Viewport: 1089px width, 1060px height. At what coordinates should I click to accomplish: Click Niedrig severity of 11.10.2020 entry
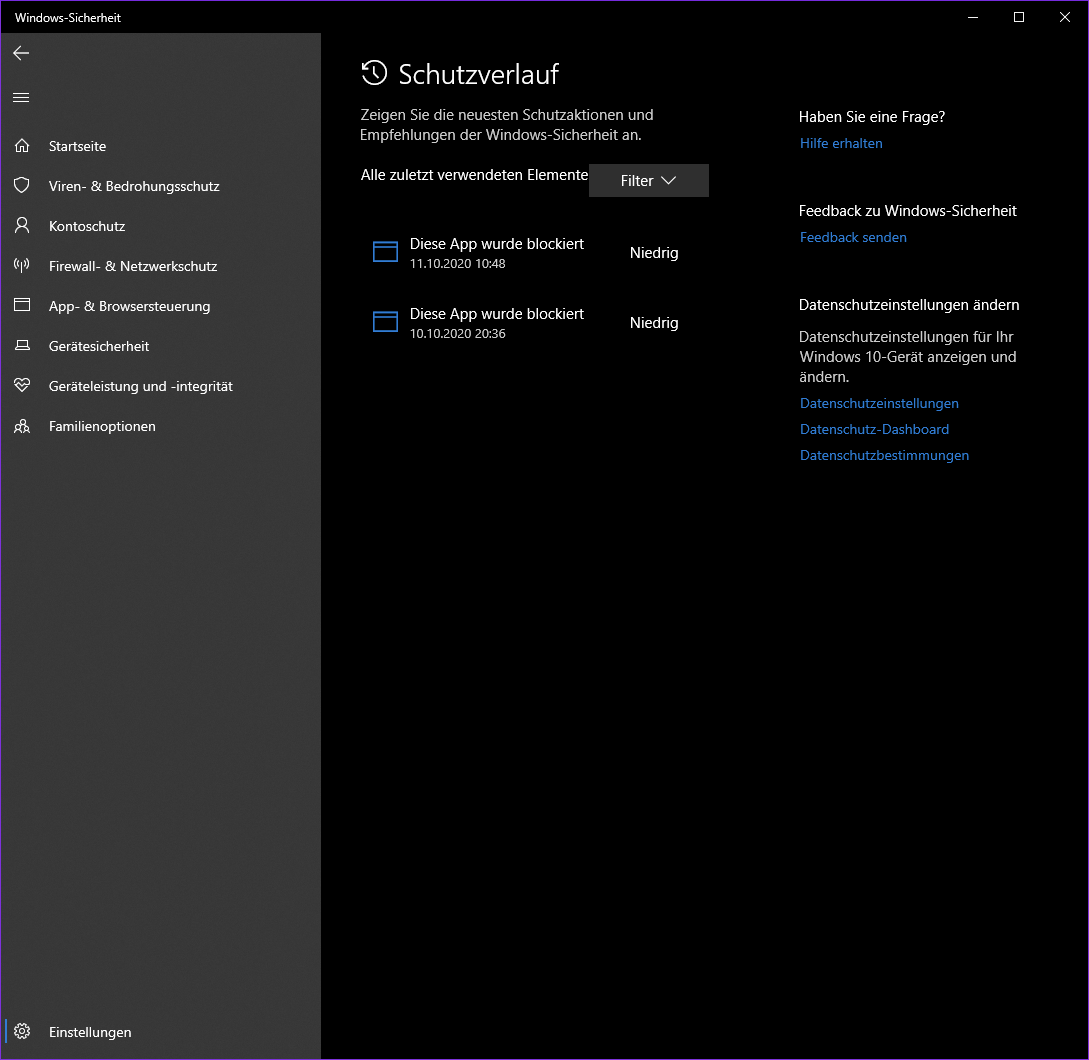(x=654, y=253)
